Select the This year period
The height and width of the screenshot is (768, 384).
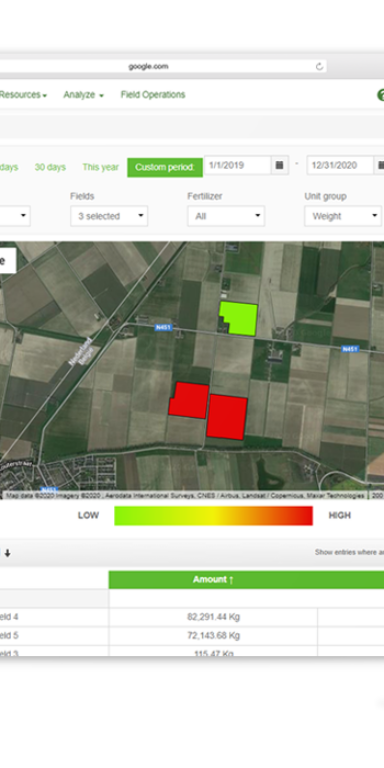[x=100, y=168]
